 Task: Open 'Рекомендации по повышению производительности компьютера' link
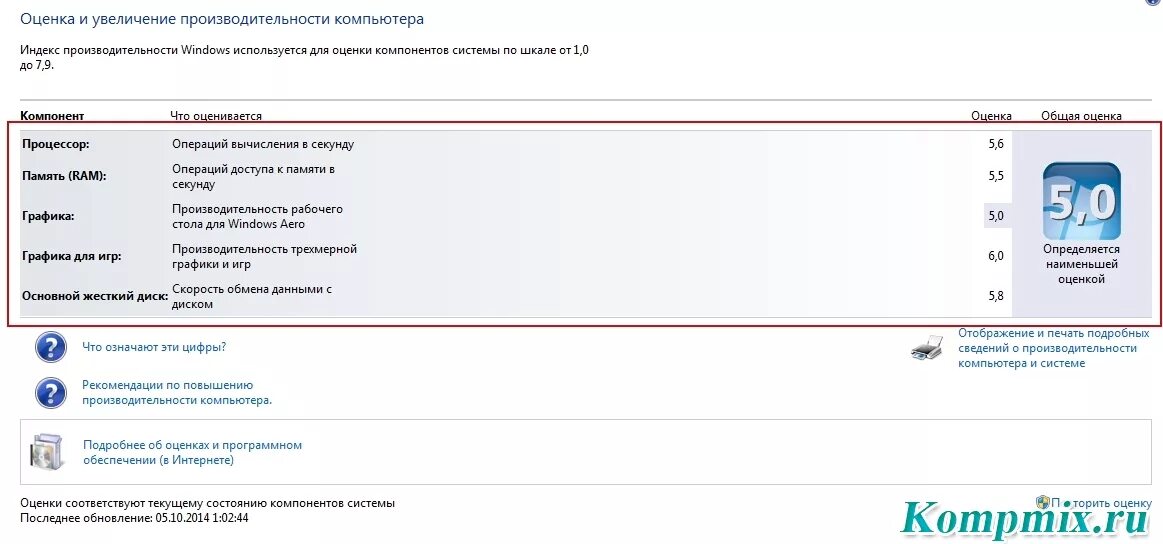(177, 393)
